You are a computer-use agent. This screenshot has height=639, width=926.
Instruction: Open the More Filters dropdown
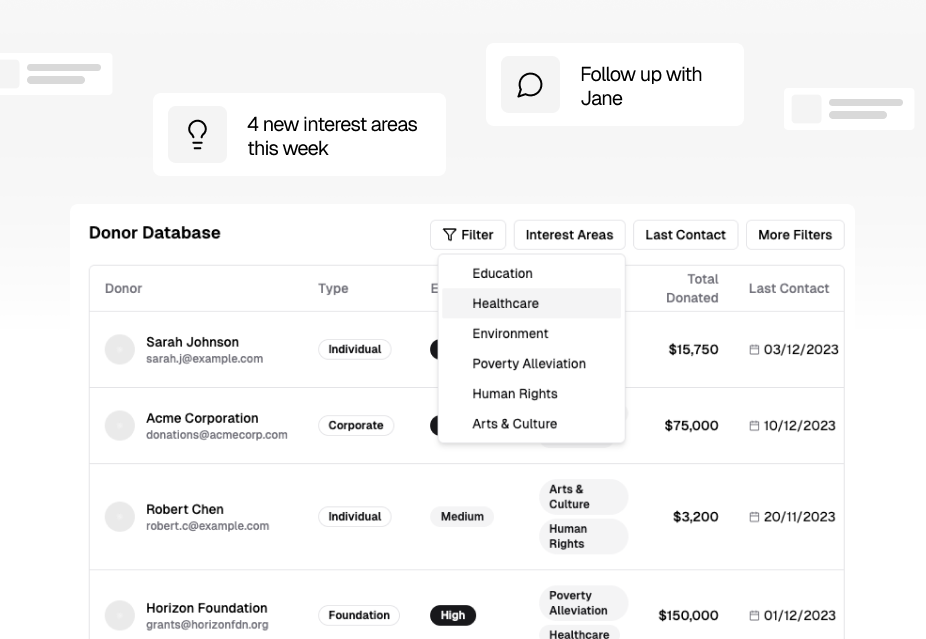795,235
